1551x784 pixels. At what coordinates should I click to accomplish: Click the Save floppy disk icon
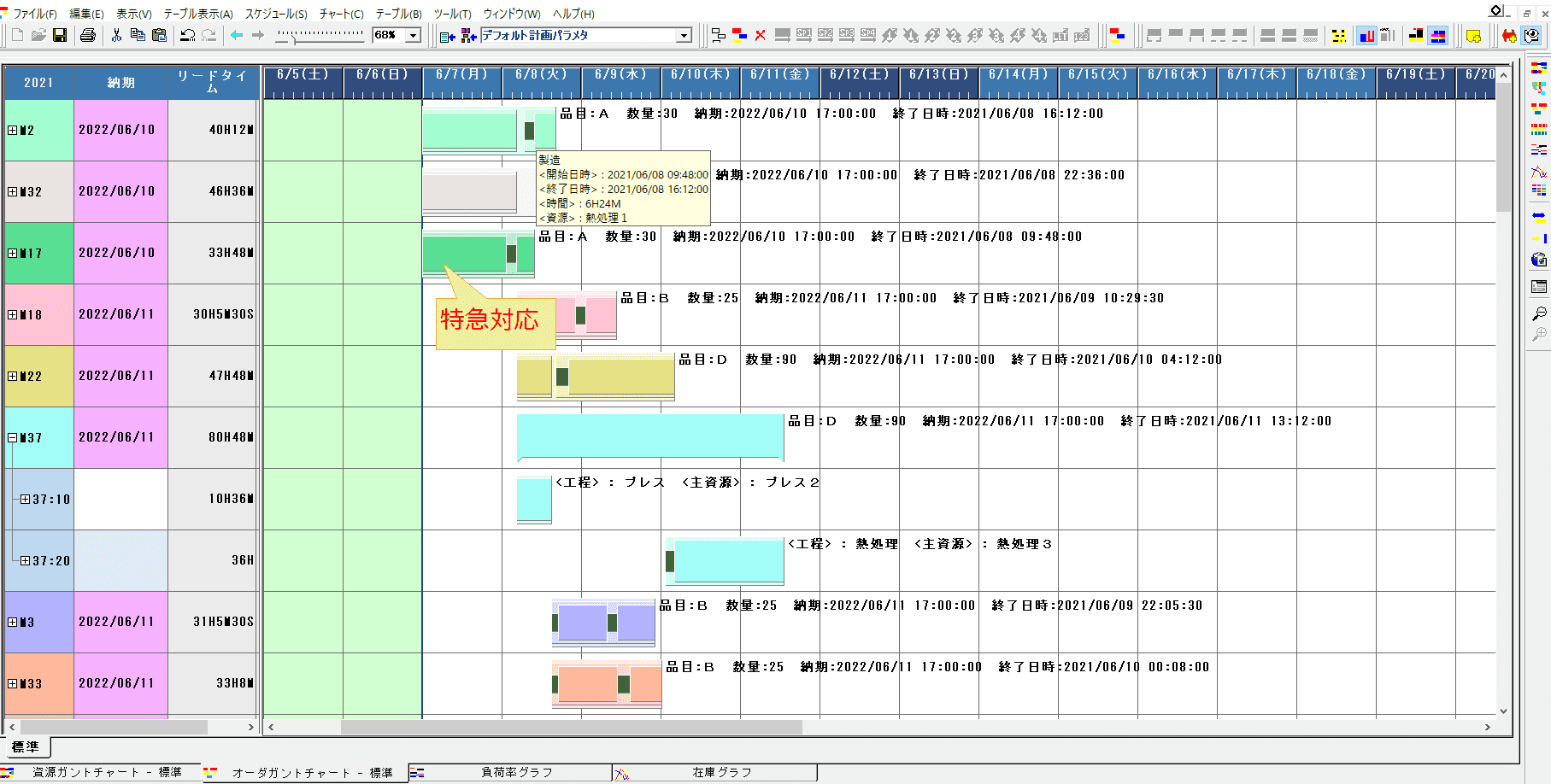coord(60,35)
